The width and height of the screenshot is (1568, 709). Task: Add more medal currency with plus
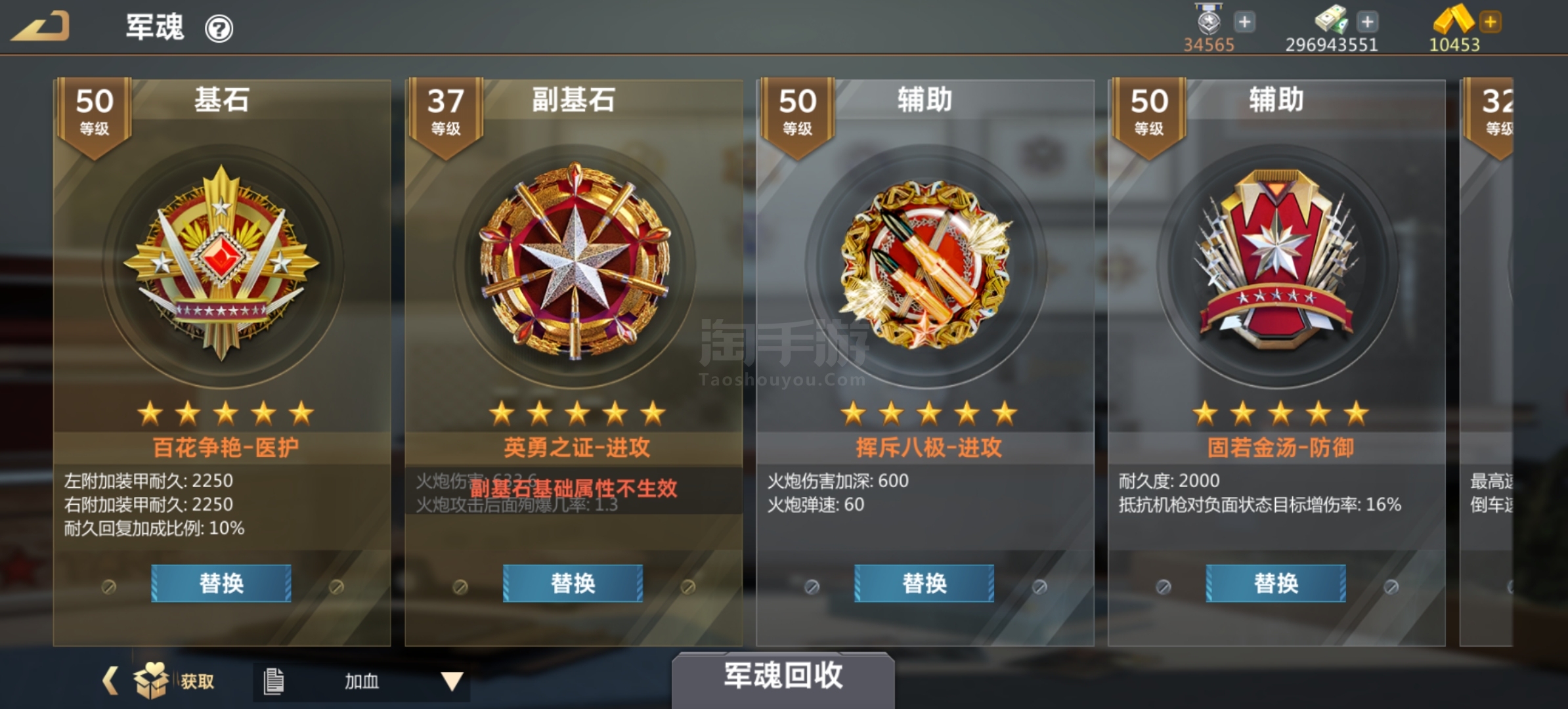[x=1244, y=22]
